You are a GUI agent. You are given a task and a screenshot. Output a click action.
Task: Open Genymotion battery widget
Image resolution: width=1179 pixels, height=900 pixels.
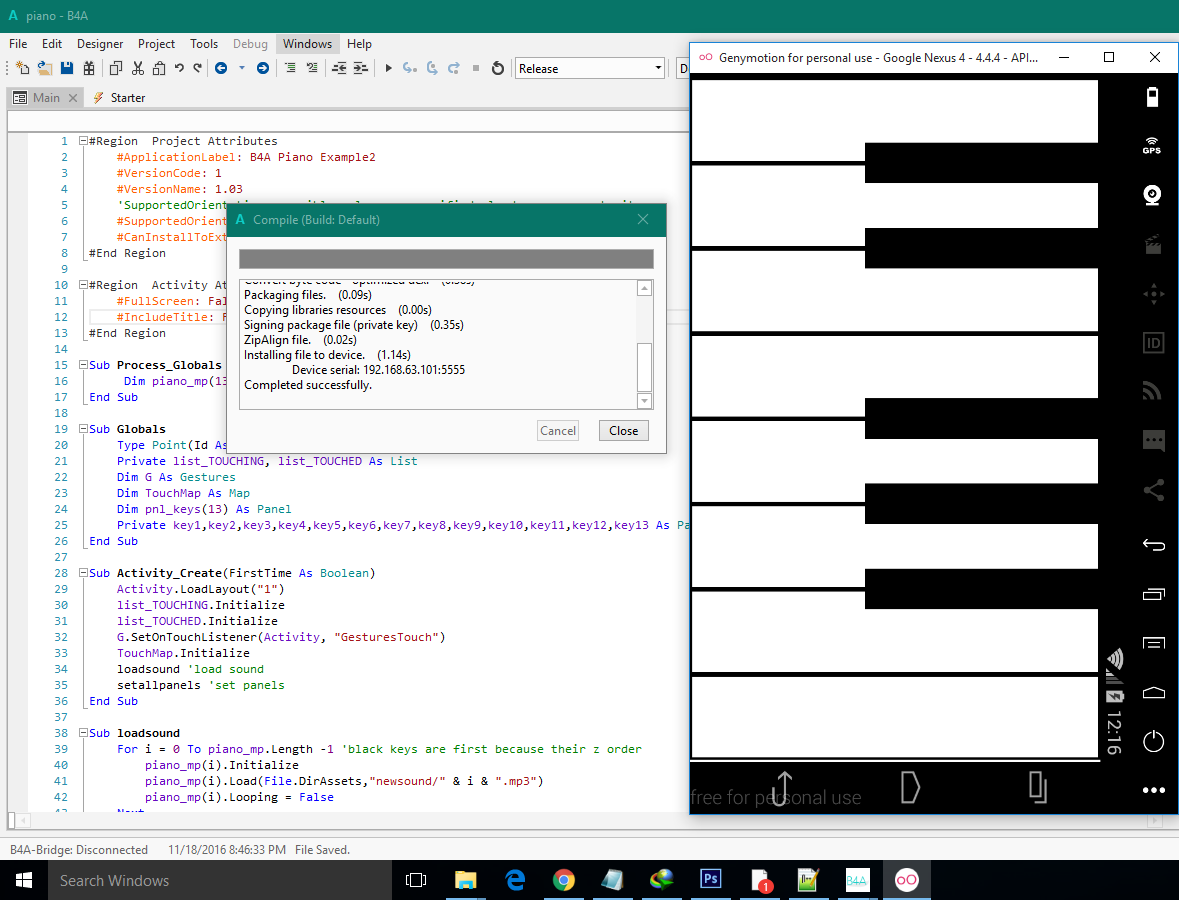pos(1152,97)
